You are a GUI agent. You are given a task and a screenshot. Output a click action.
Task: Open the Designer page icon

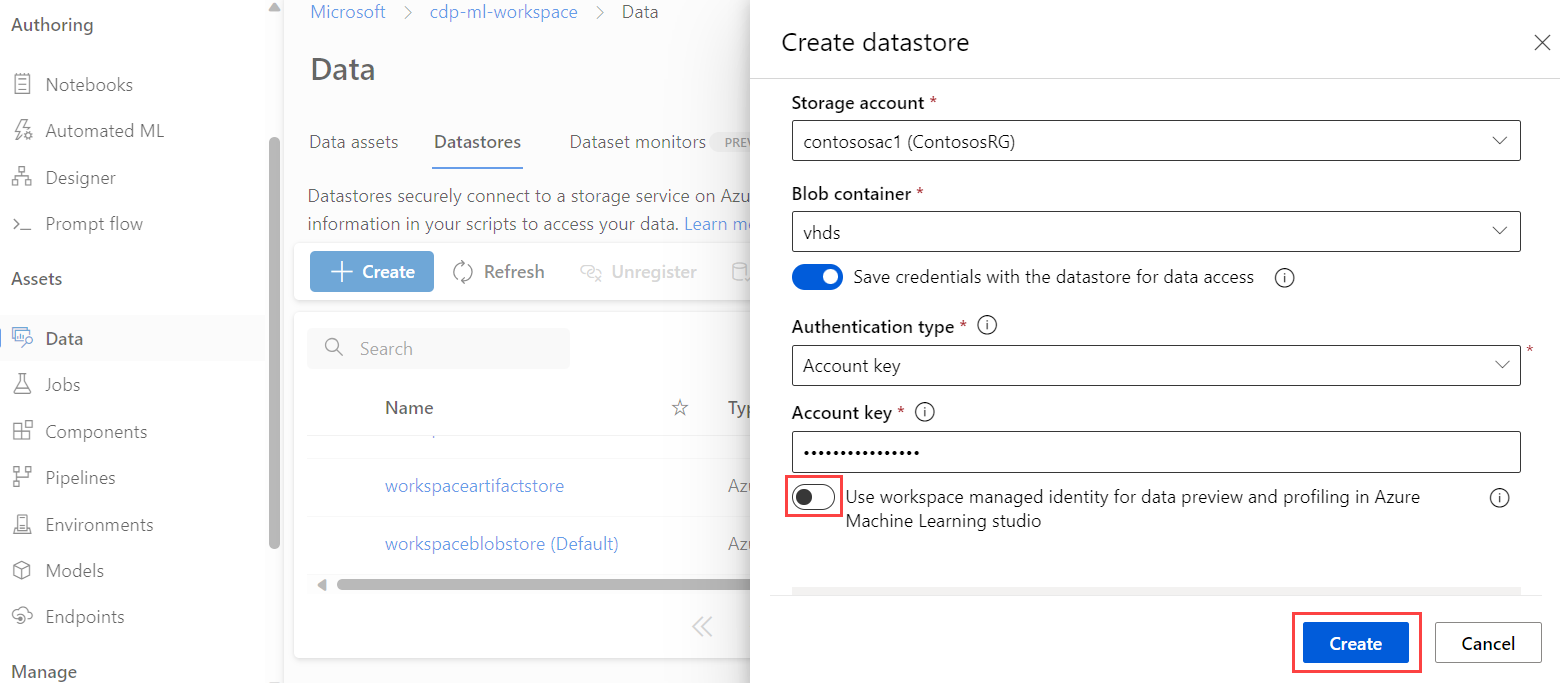click(22, 178)
